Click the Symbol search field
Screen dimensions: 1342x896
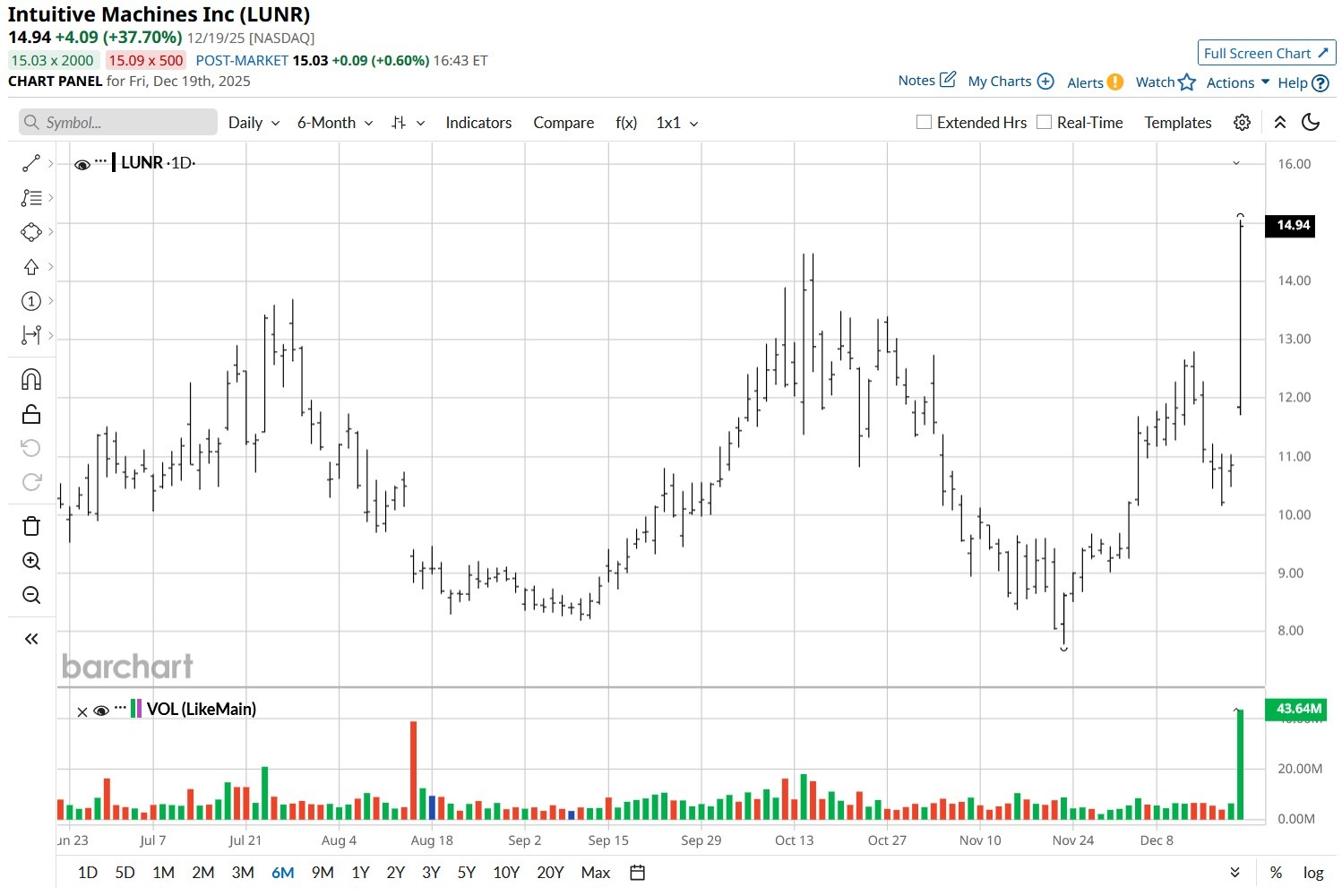coord(118,123)
